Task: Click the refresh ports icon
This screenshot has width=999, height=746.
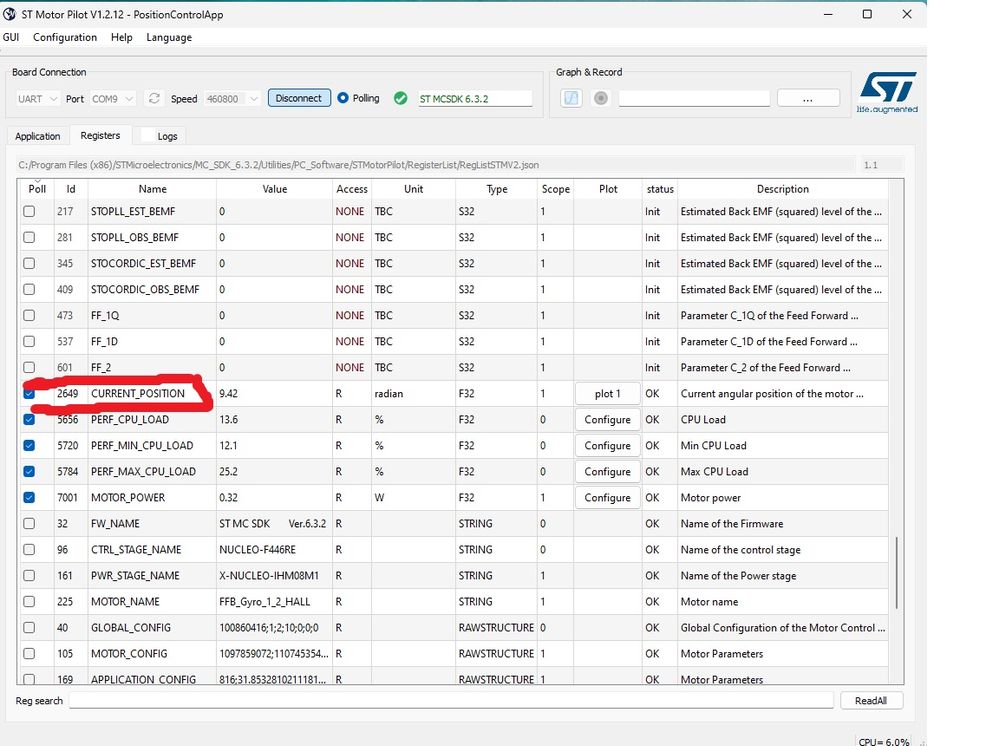Action: (154, 98)
